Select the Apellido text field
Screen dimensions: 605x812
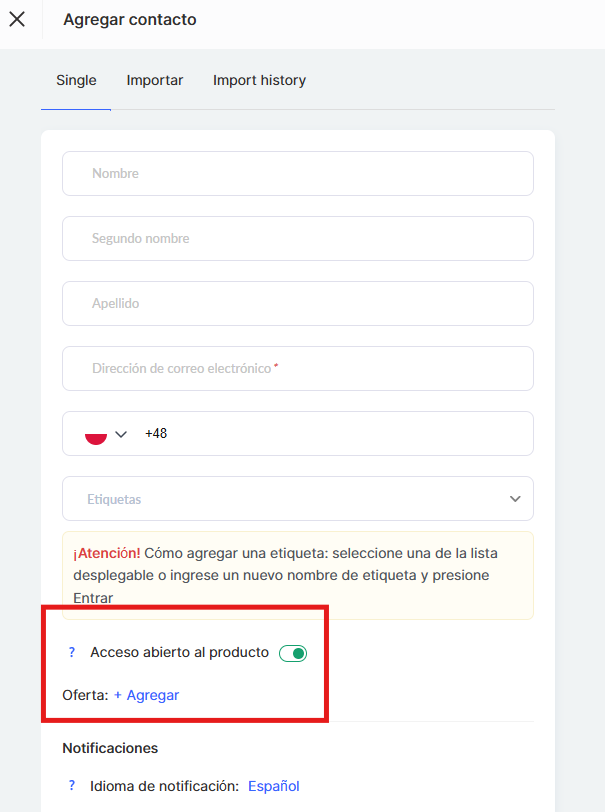tap(298, 303)
